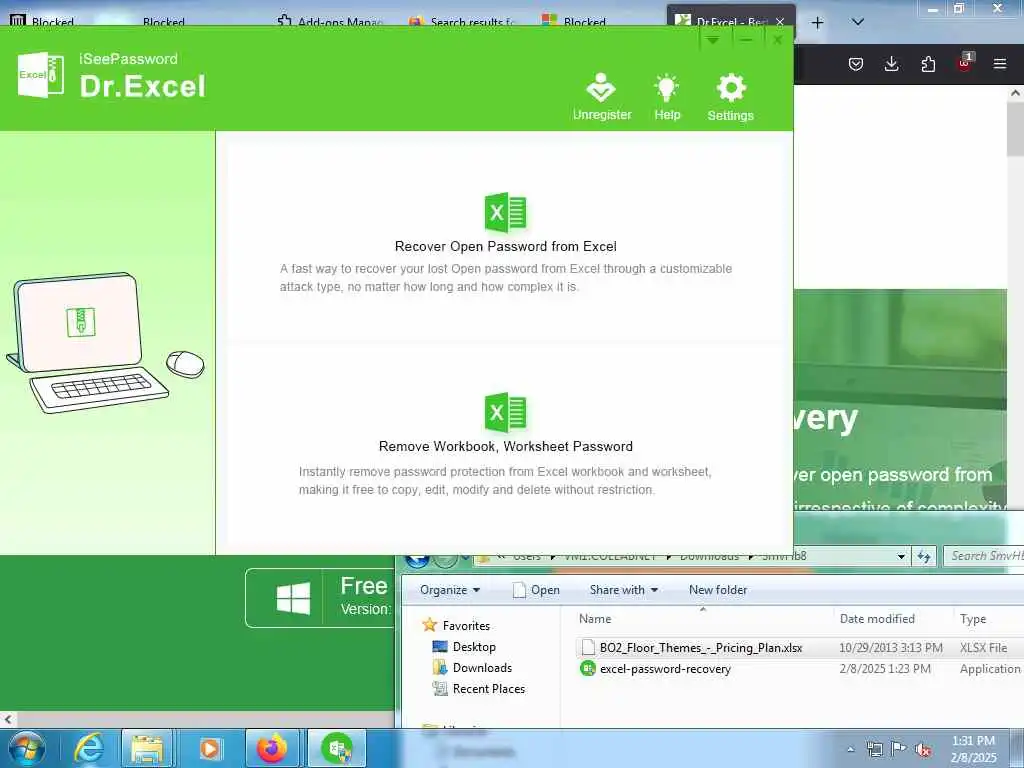Expand the Explorer address bar history dropdown
This screenshot has width=1024, height=768.
(x=901, y=556)
